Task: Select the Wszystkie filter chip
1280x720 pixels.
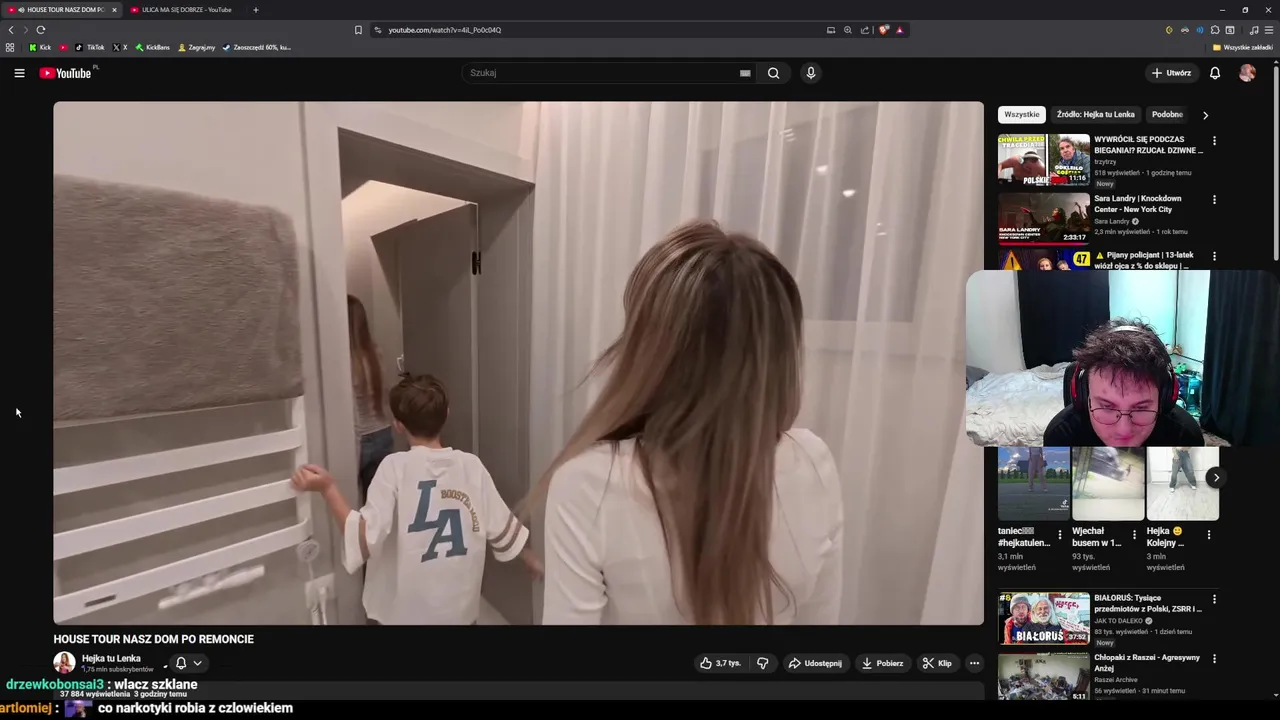Action: tap(1021, 115)
